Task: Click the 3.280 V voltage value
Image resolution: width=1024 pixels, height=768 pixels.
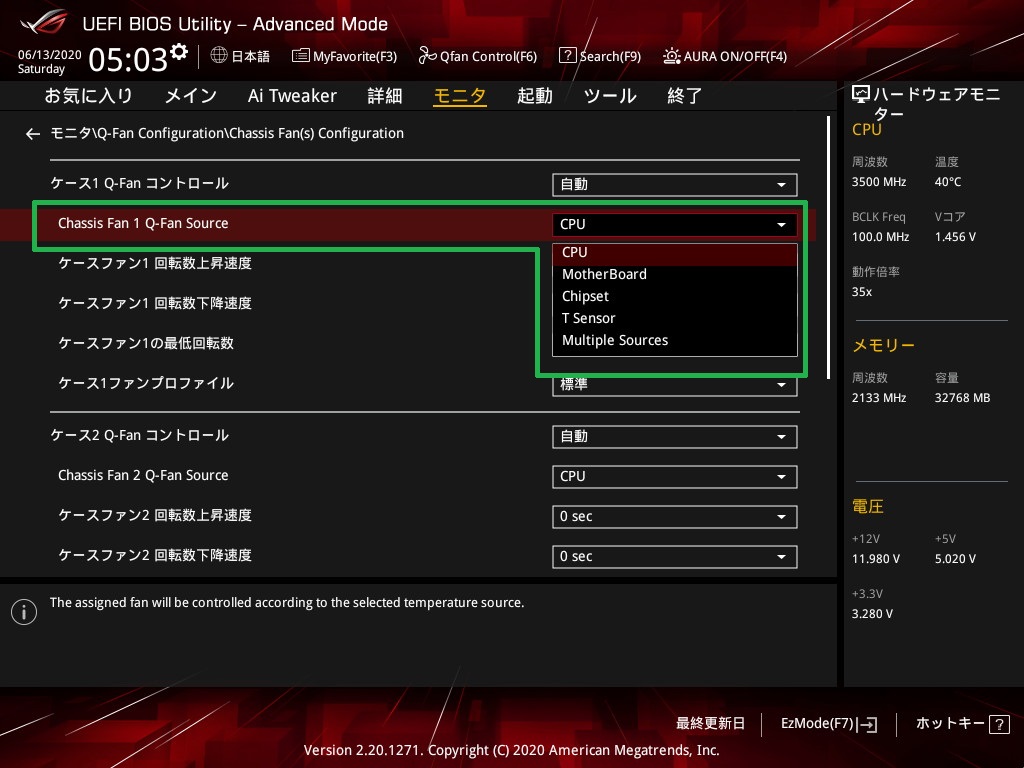Action: [872, 614]
